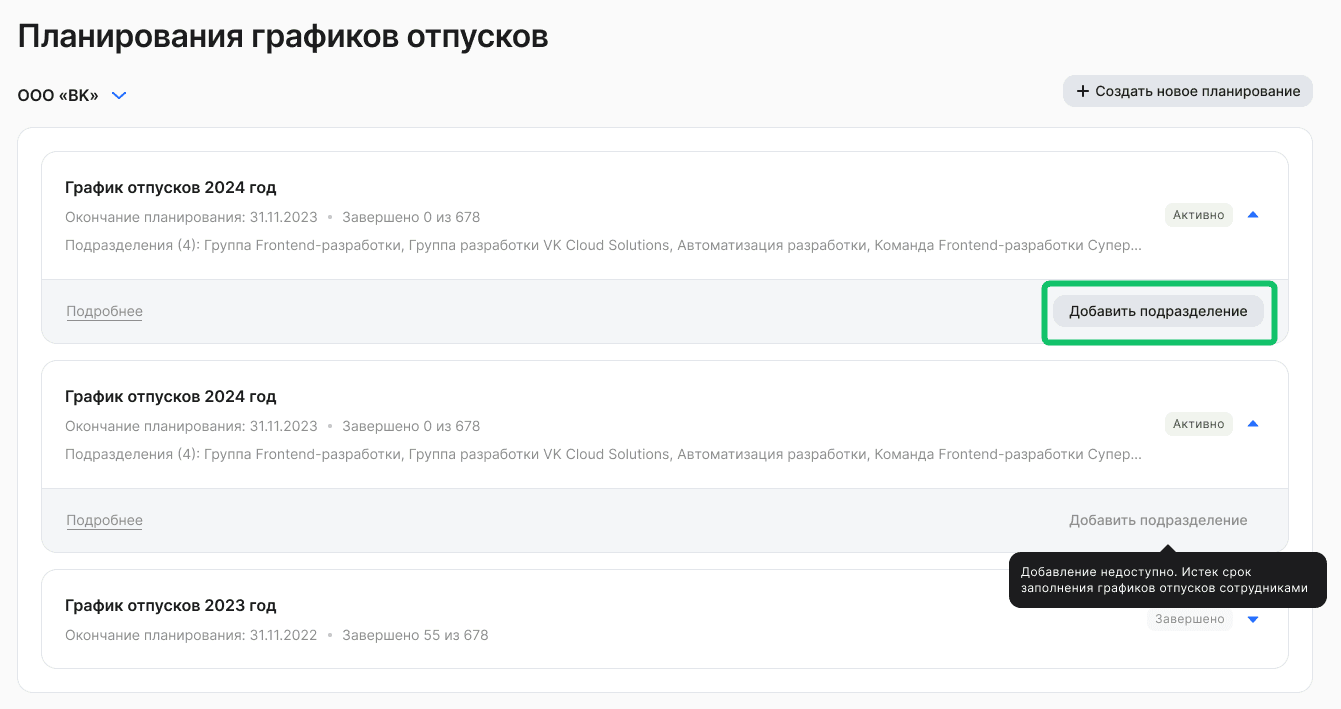Collapse the second График отпусков 2024 card

pyautogui.click(x=1253, y=424)
